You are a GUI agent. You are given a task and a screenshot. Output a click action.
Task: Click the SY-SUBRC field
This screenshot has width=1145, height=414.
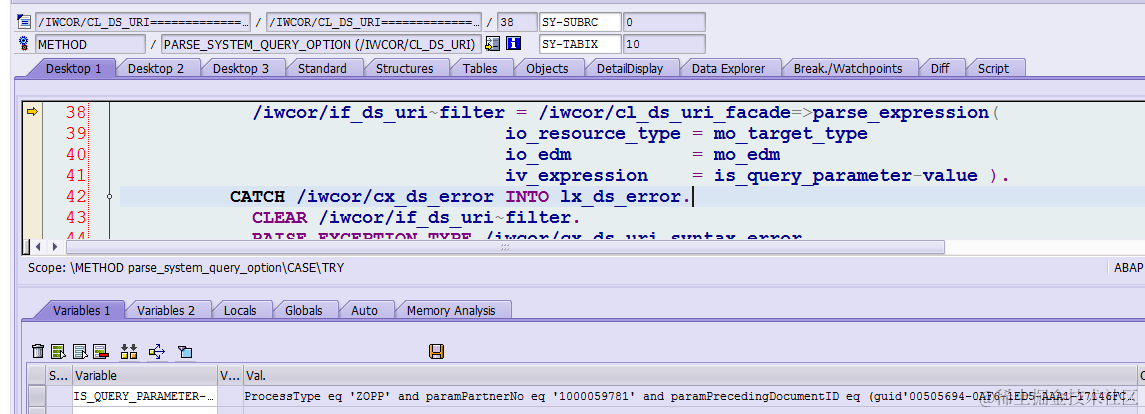click(x=581, y=23)
